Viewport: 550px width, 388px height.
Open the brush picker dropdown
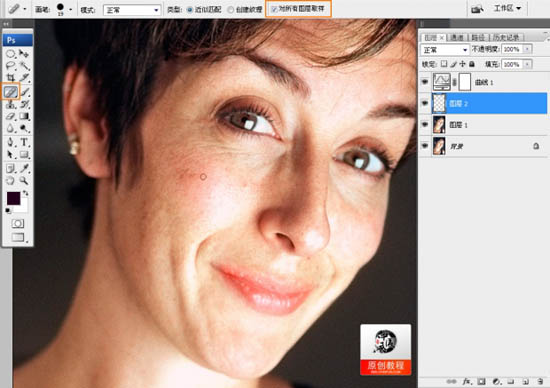click(71, 9)
